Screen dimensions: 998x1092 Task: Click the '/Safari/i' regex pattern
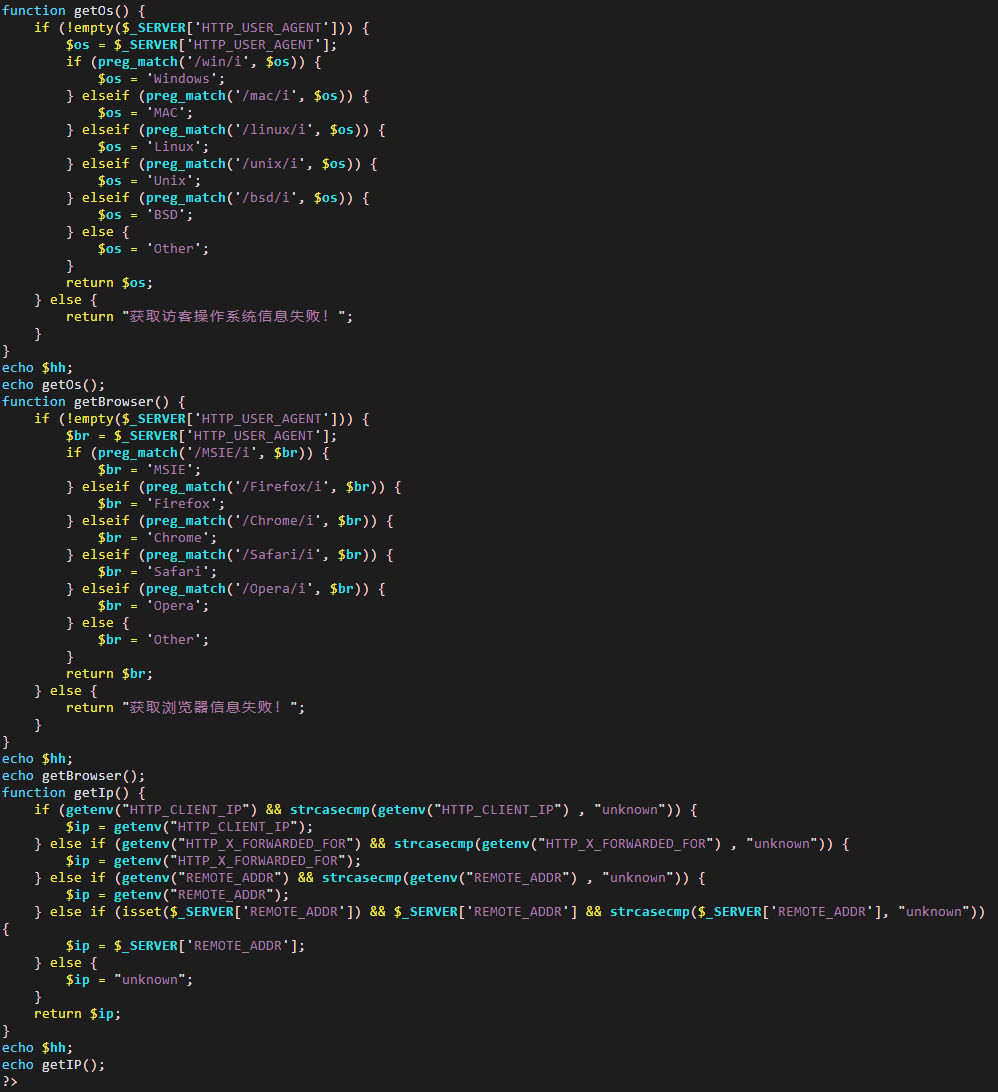tap(277, 555)
